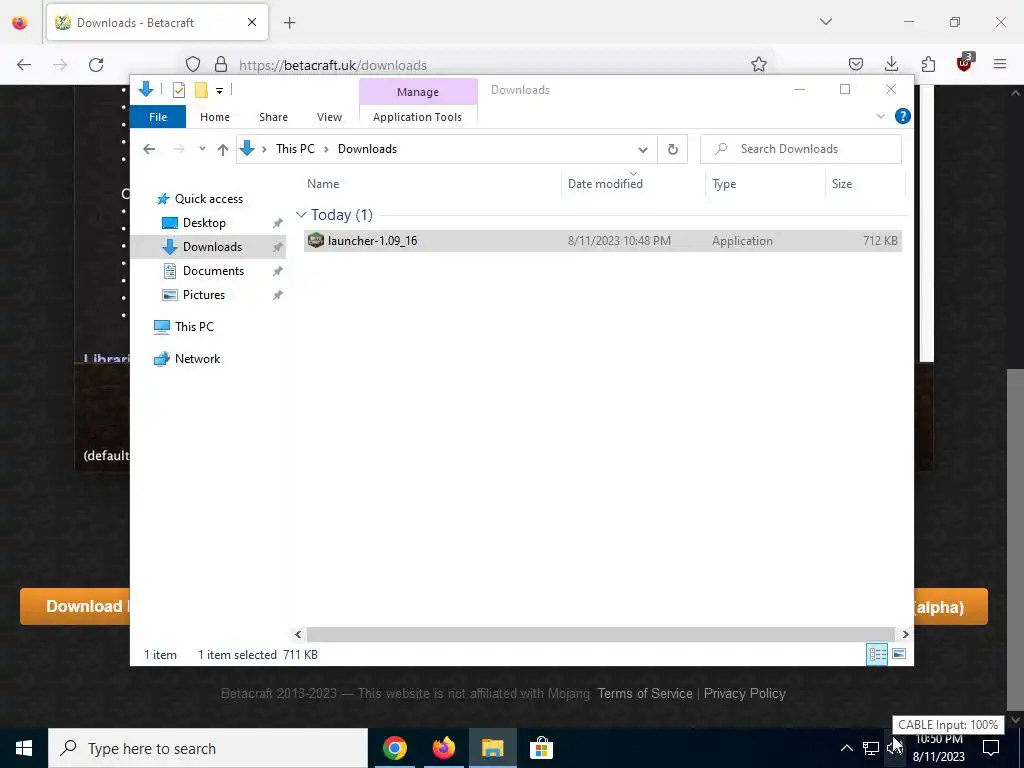Screen dimensions: 1024x768
Task: Open the tracking protection shield icon
Action: click(x=193, y=64)
